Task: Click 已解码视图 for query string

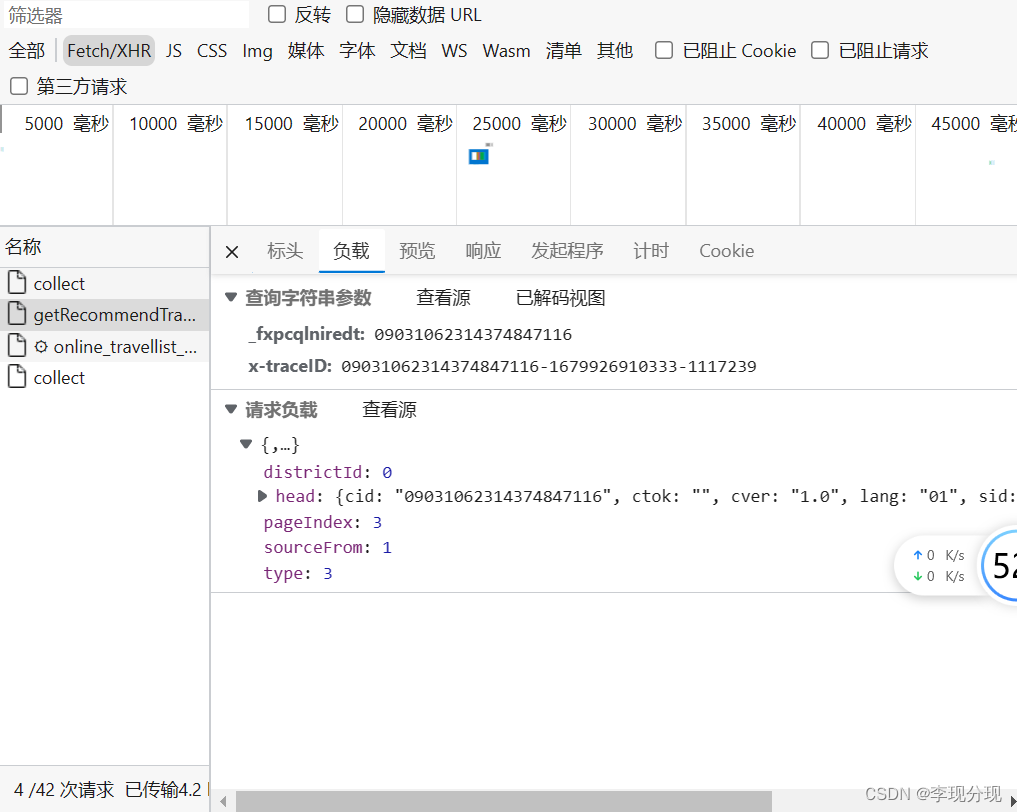Action: coord(561,298)
